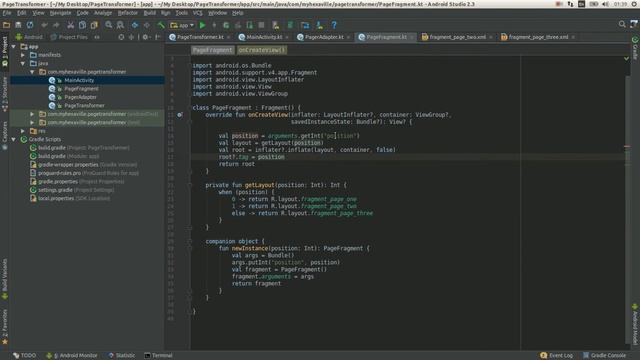
Task: Select PagerAdapter in project tree
Action: click(x=80, y=97)
